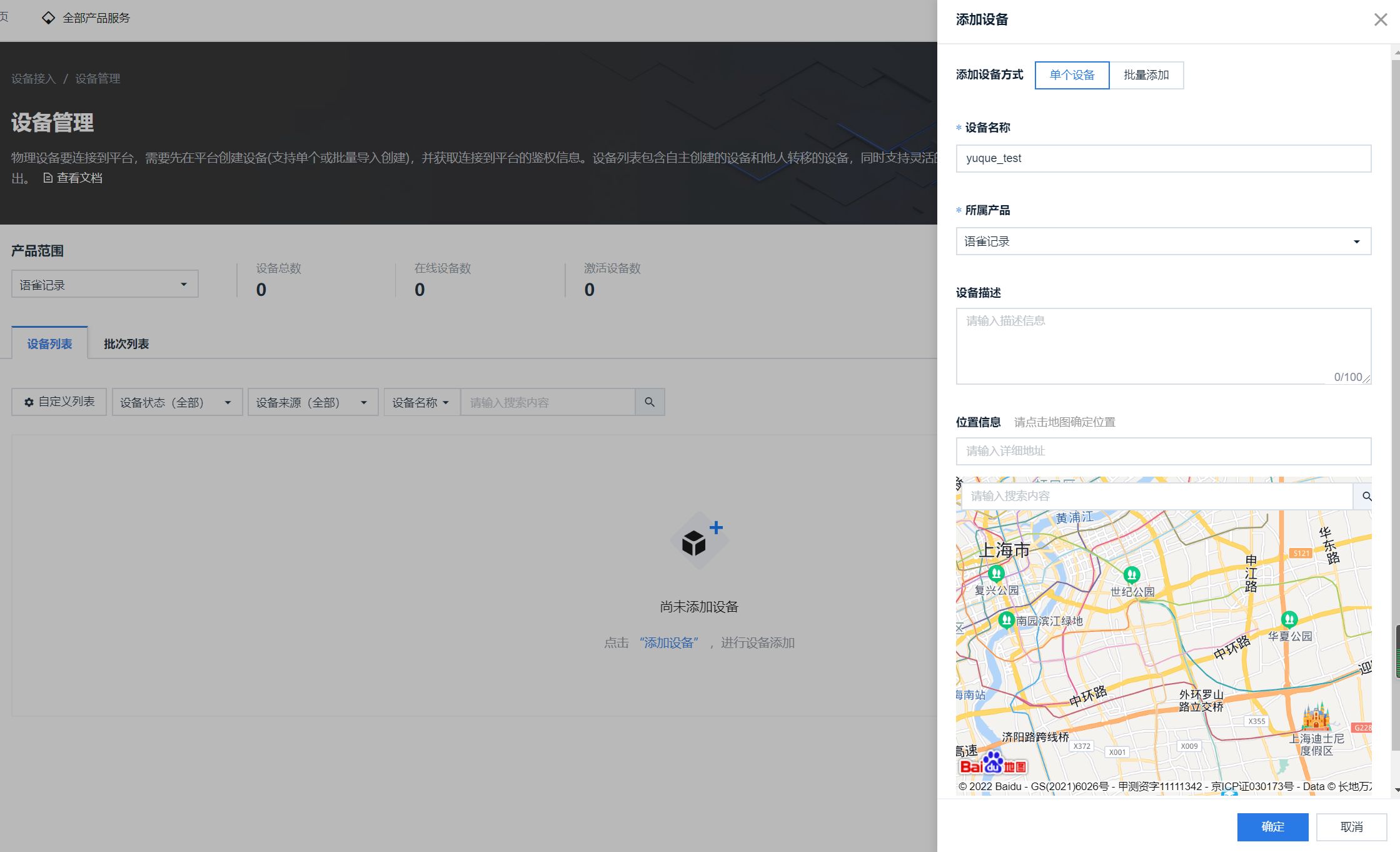The width and height of the screenshot is (1400, 852).
Task: Click the device search magnifier icon
Action: pyautogui.click(x=650, y=402)
